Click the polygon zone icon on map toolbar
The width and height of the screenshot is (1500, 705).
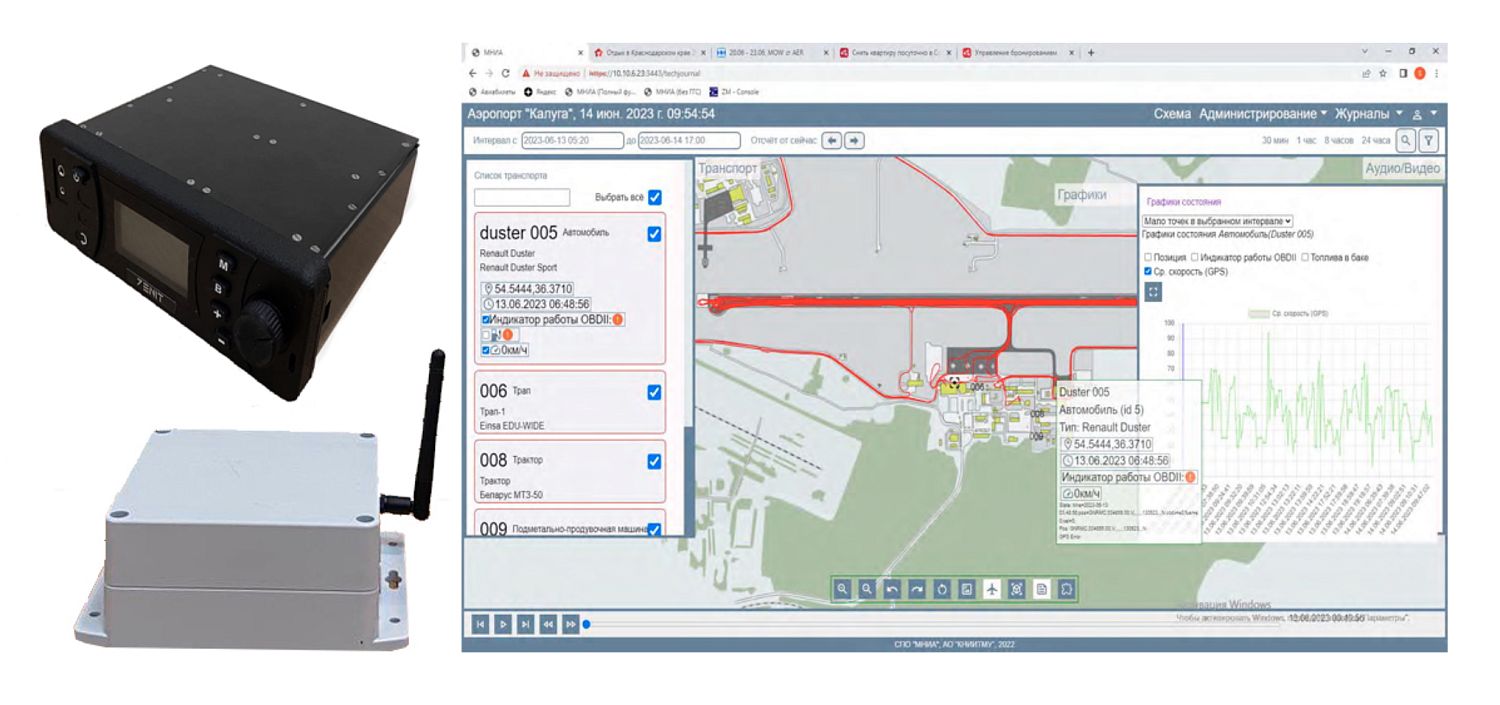click(1067, 590)
